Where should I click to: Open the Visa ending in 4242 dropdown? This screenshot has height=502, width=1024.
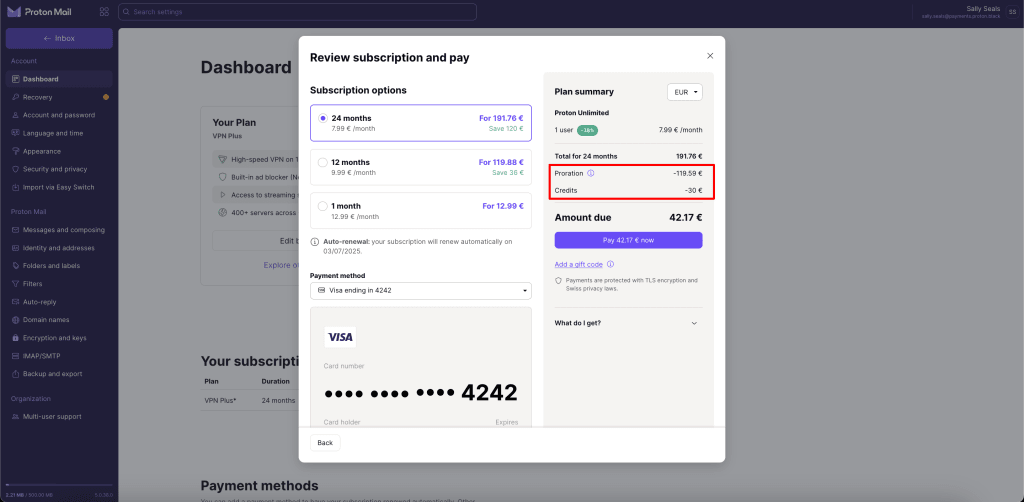(x=421, y=290)
